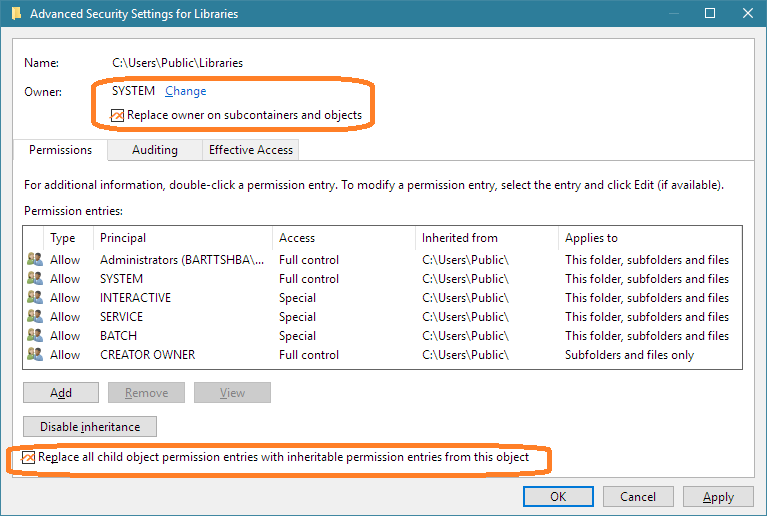
Task: Click the principal icon for CREATOR OWNER row
Action: (x=35, y=354)
